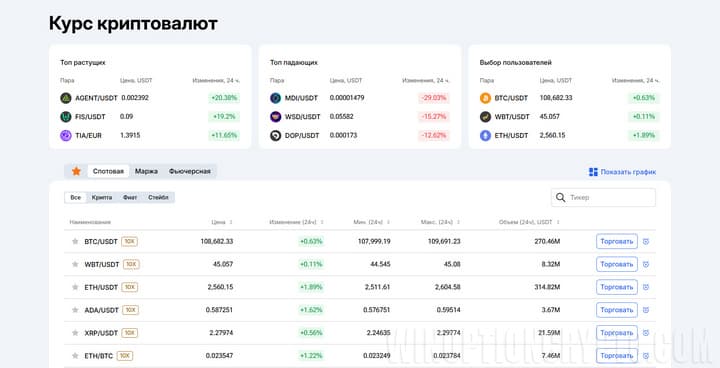
Task: Sort table by Объем (24ч), USDT column
Action: point(529,222)
